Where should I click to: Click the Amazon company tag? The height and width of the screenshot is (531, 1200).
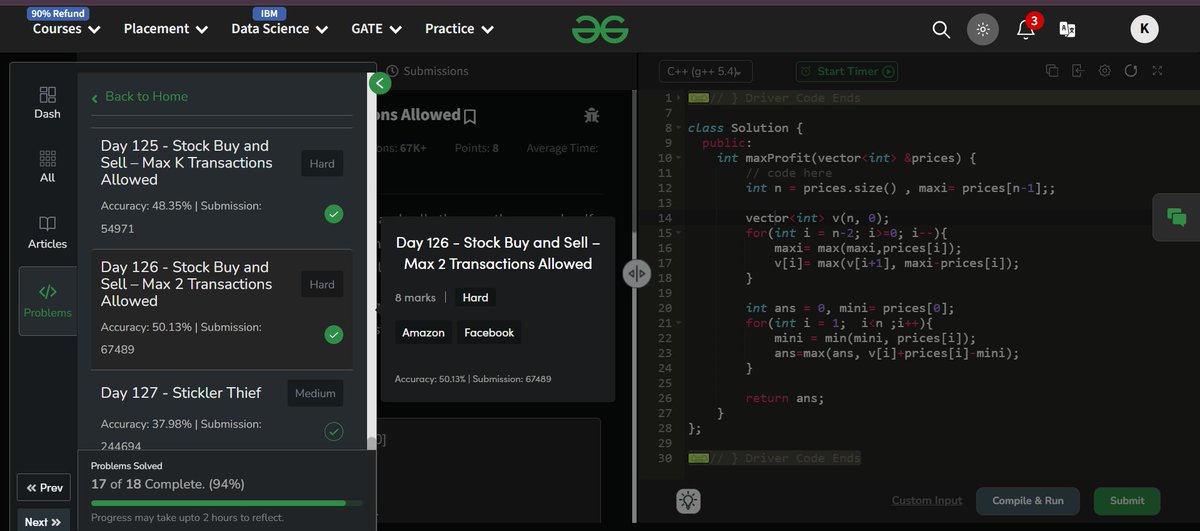[423, 333]
